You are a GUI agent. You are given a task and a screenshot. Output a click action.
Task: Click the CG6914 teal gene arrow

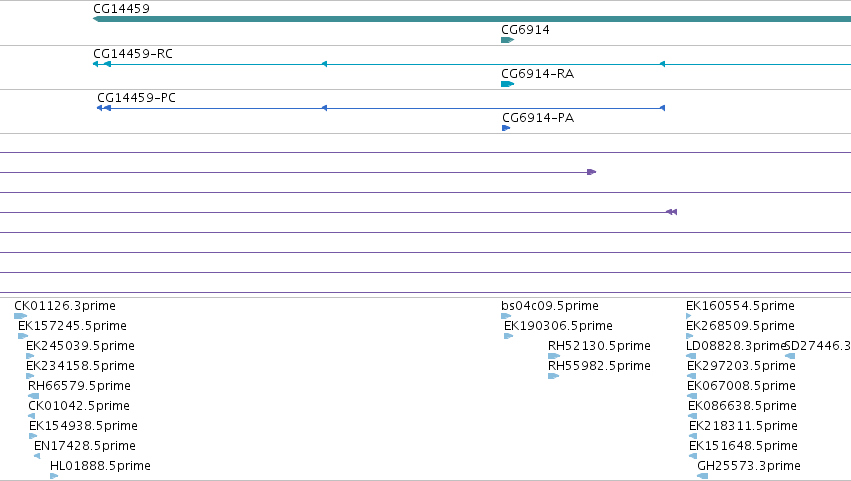click(507, 40)
